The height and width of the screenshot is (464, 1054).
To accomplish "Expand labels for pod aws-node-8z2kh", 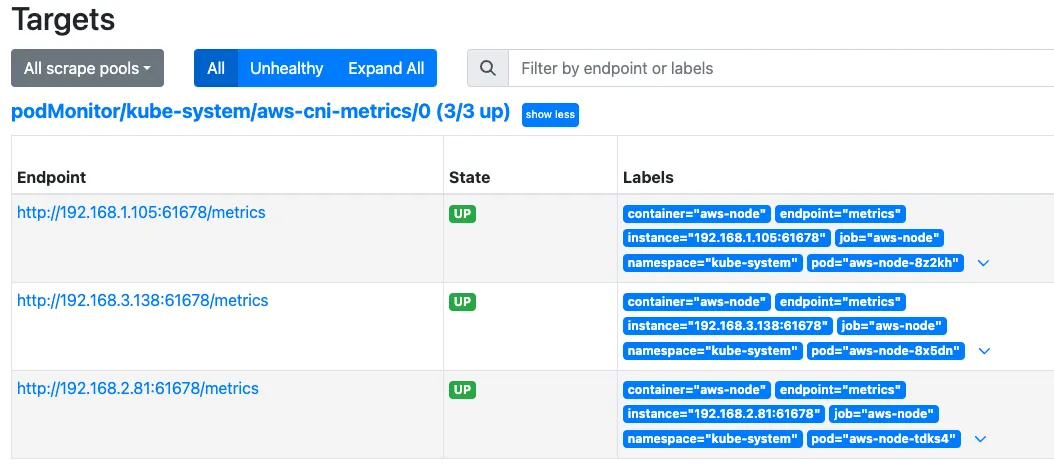I will [x=983, y=263].
